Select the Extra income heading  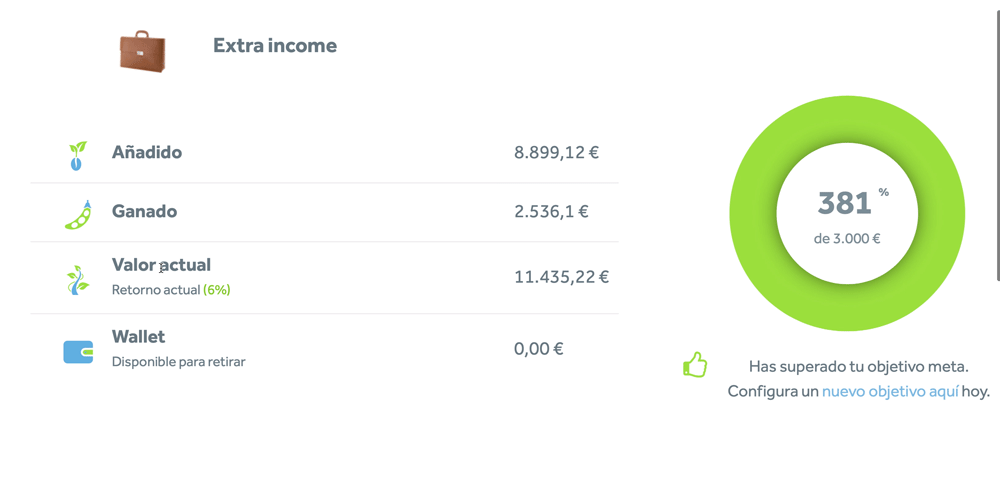pyautogui.click(x=275, y=46)
